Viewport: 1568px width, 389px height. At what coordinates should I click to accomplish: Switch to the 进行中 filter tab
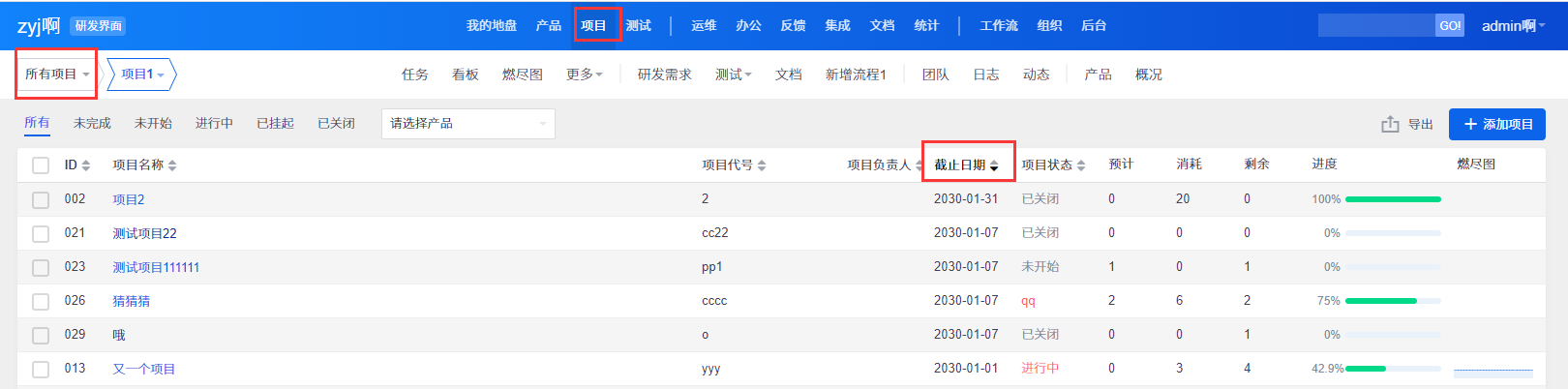pyautogui.click(x=214, y=124)
